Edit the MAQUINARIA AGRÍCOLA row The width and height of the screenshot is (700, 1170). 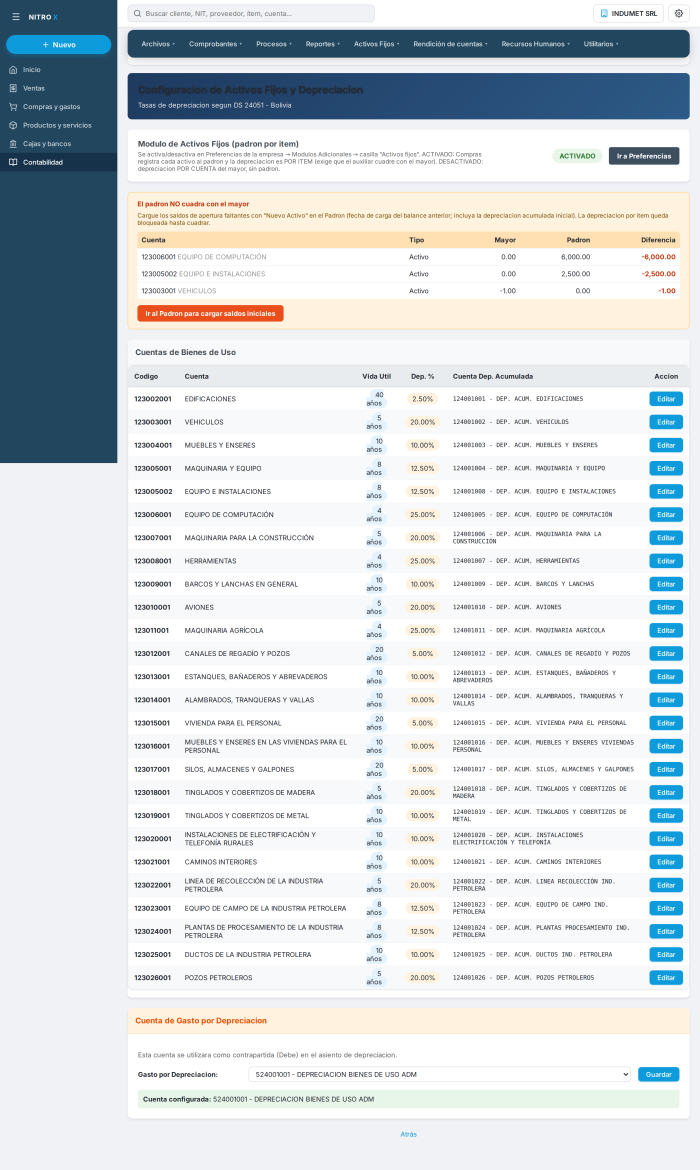pyautogui.click(x=666, y=631)
